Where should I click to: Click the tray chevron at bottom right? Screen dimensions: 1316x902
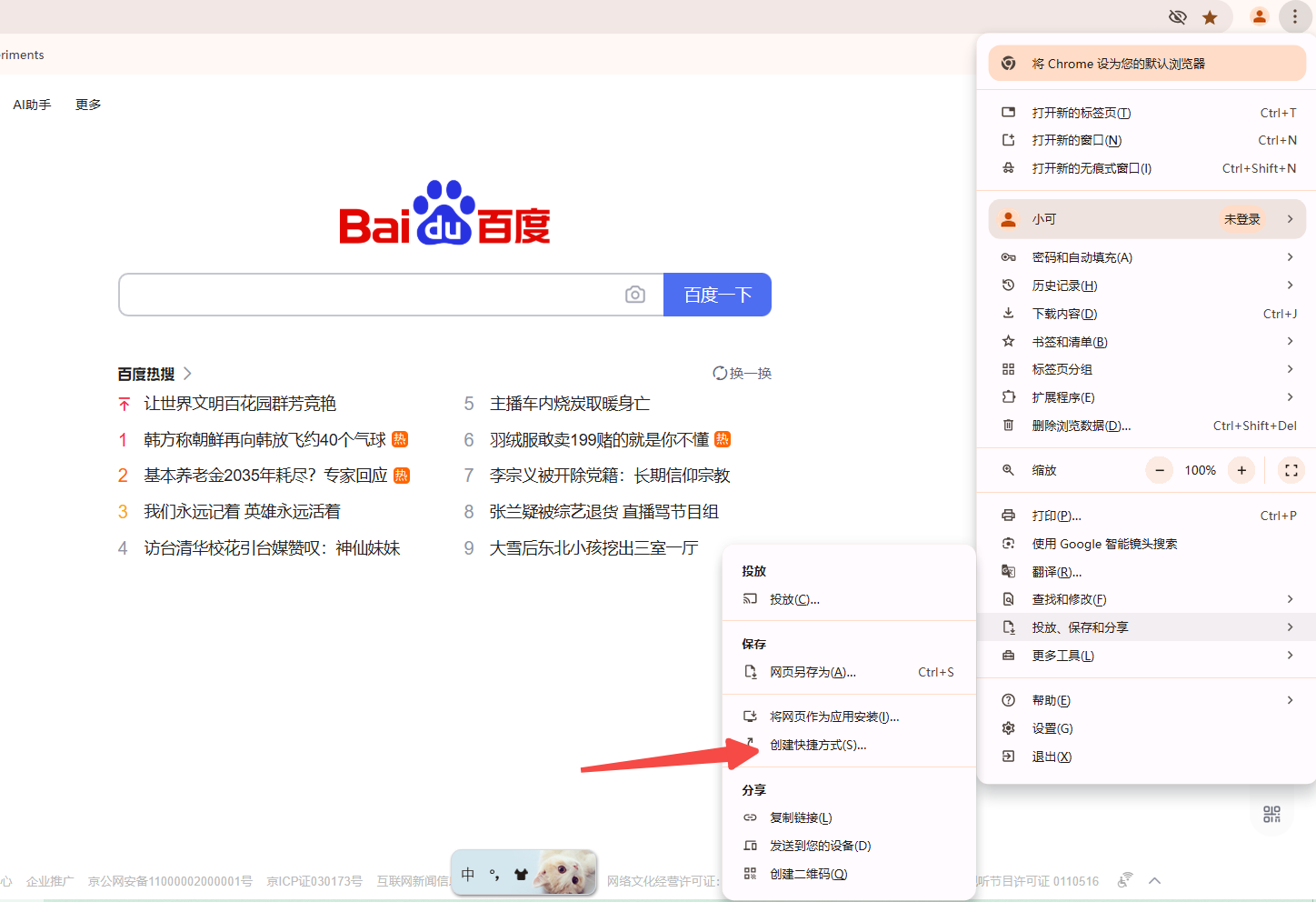[1155, 880]
